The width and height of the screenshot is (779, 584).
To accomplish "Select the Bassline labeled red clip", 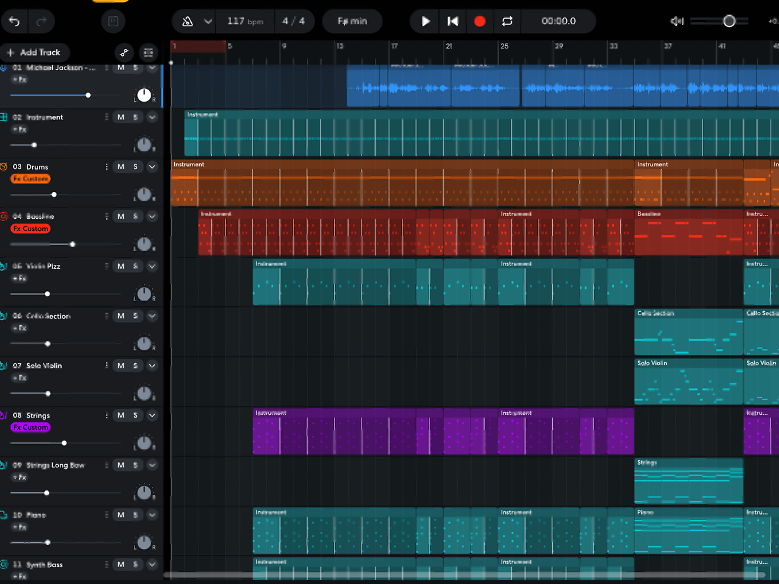I will point(689,233).
